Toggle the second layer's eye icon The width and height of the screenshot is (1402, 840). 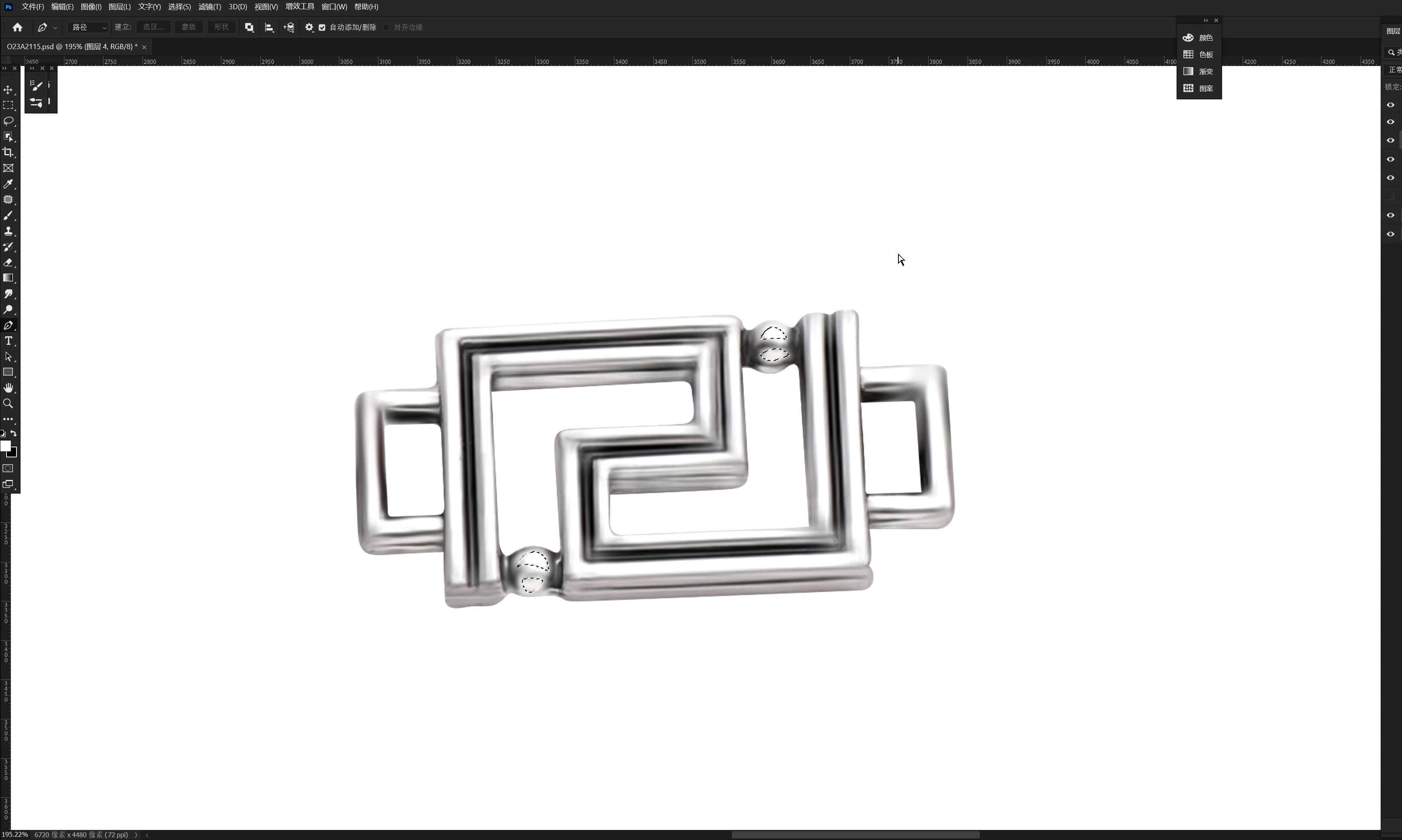[x=1390, y=122]
